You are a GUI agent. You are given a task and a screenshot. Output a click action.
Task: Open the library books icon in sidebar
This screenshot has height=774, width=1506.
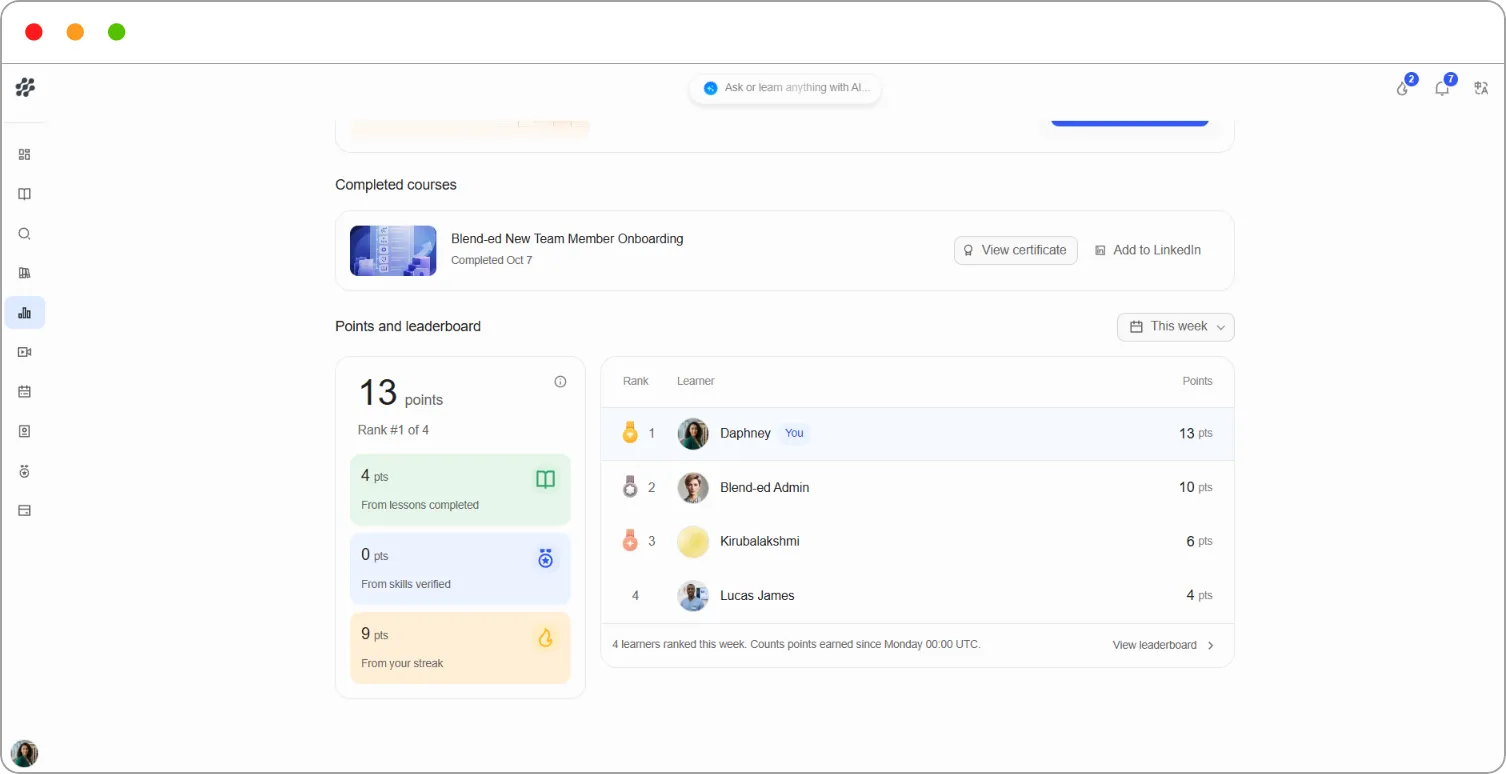click(x=25, y=273)
